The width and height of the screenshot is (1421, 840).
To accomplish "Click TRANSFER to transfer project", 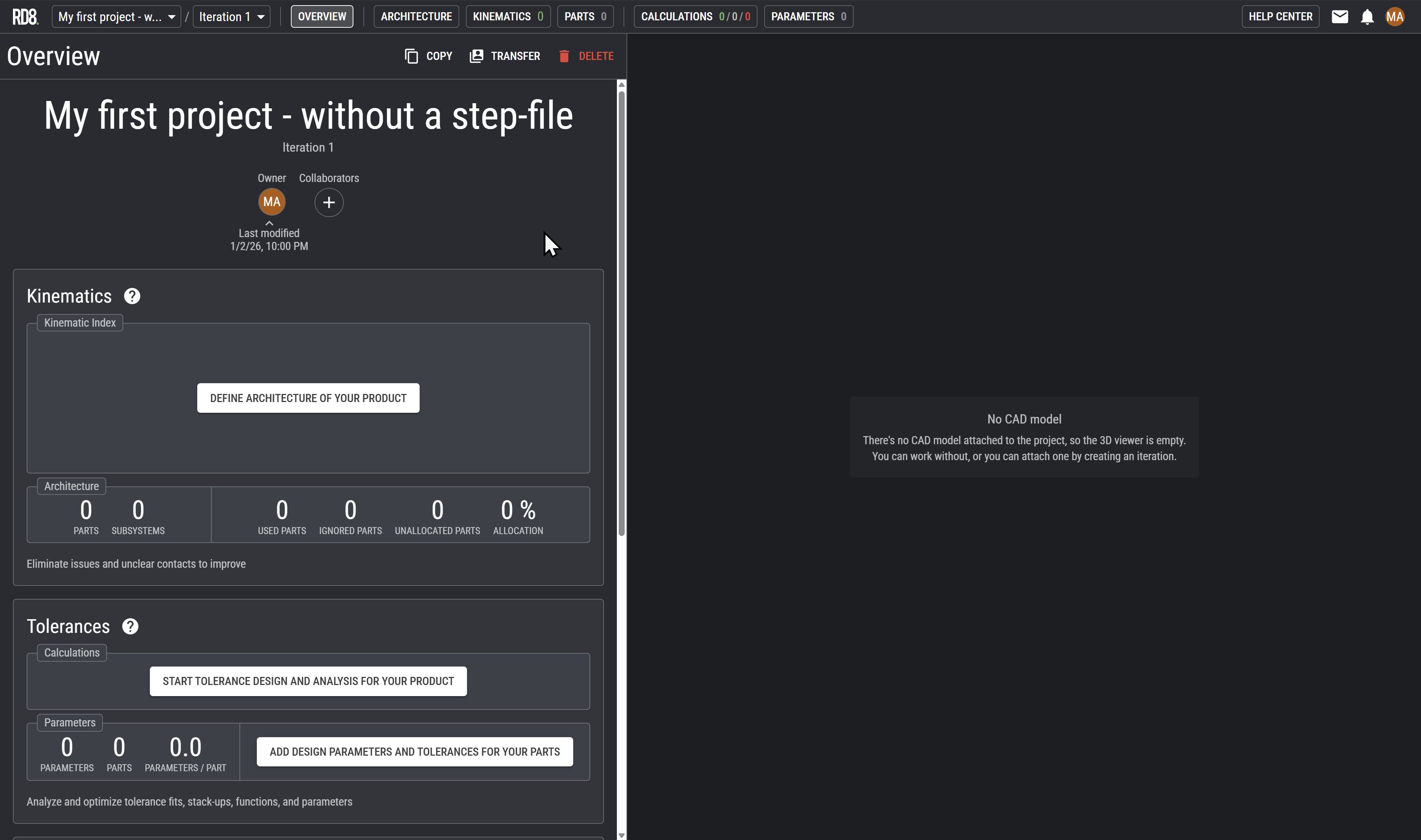I will pos(504,56).
